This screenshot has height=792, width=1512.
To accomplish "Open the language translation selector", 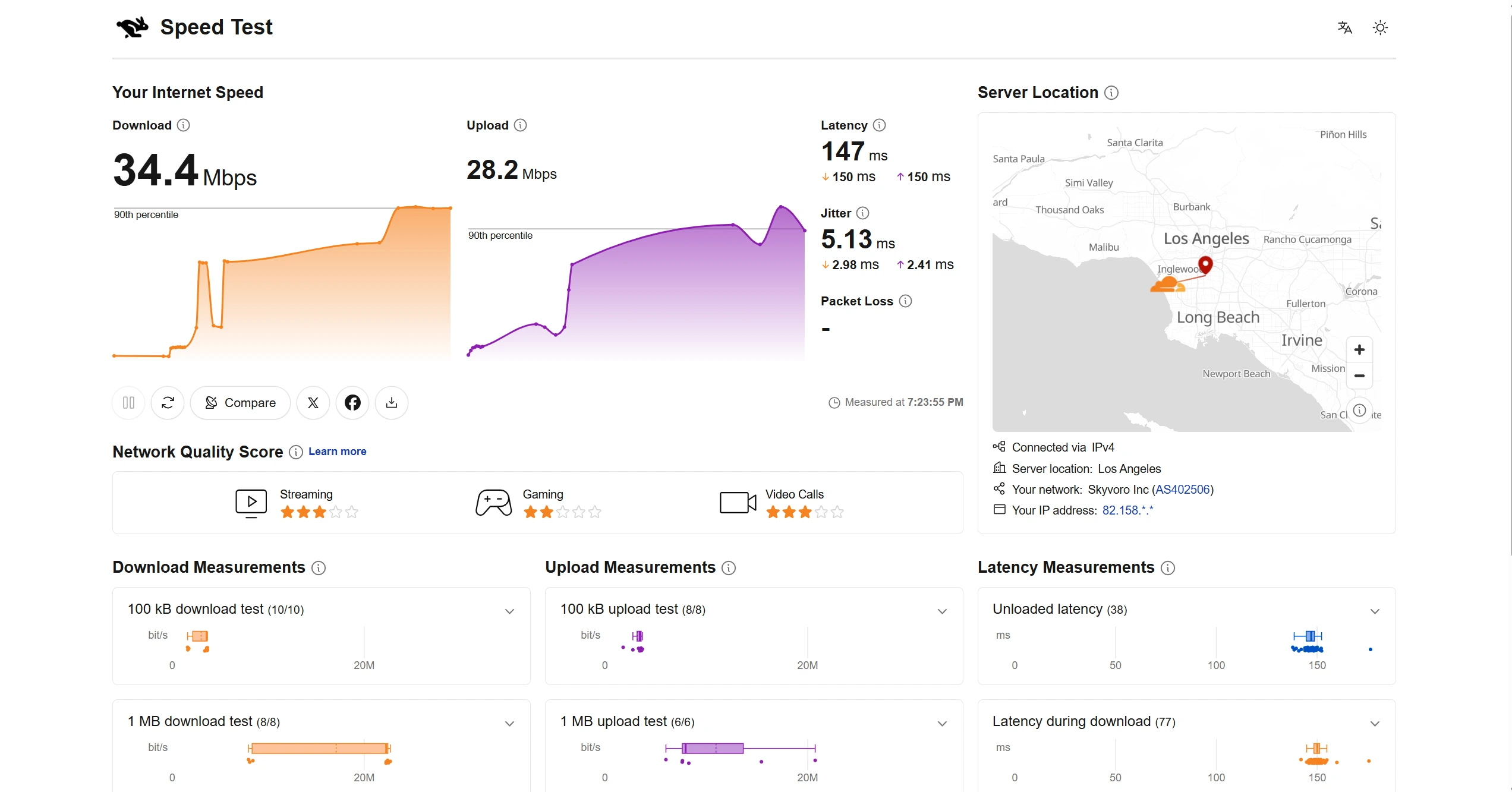I will click(1345, 27).
